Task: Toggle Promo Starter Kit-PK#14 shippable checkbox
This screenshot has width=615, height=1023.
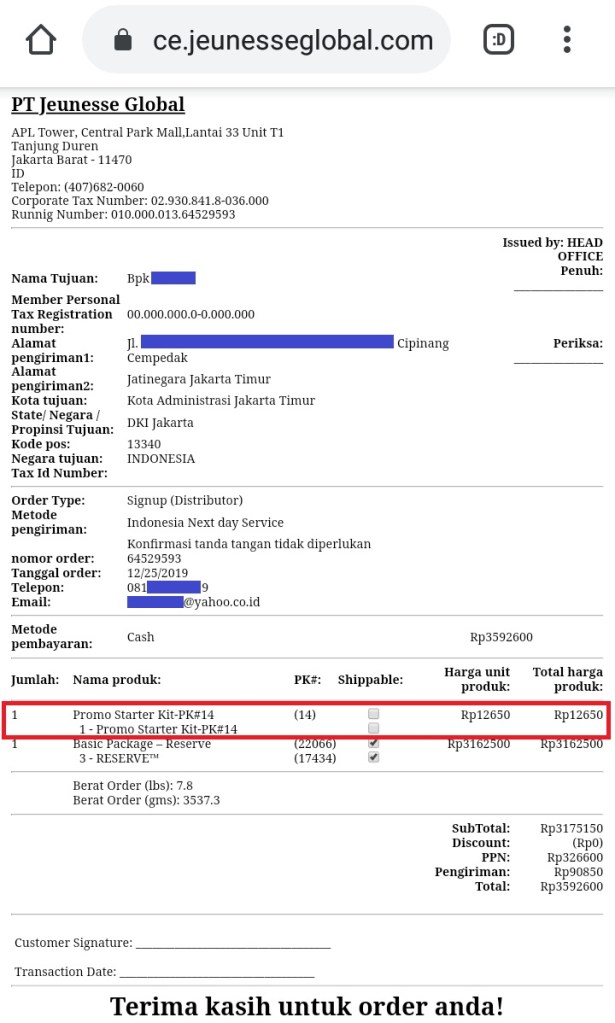Action: tap(374, 714)
